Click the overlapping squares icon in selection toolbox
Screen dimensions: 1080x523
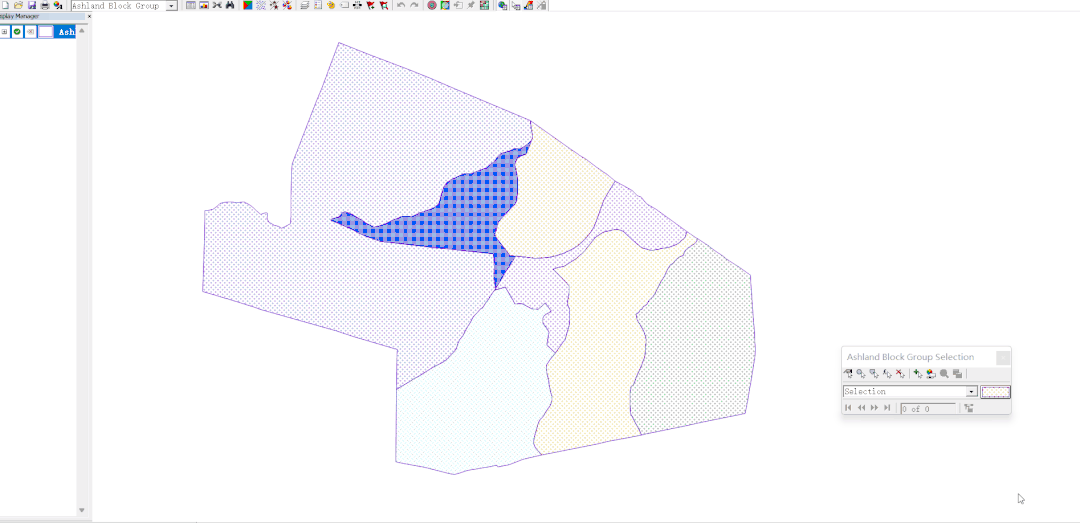[957, 373]
